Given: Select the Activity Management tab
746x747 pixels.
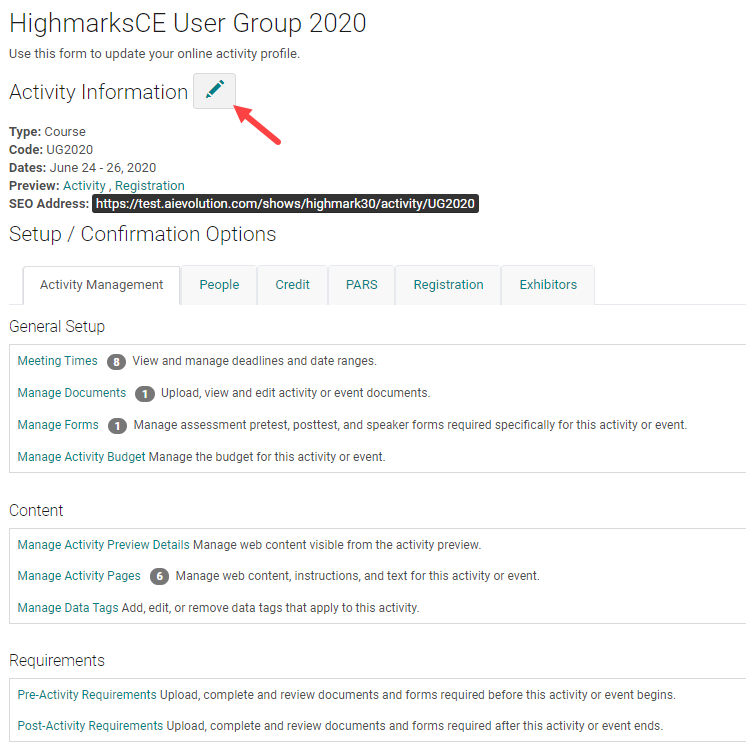Looking at the screenshot, I should click(101, 285).
